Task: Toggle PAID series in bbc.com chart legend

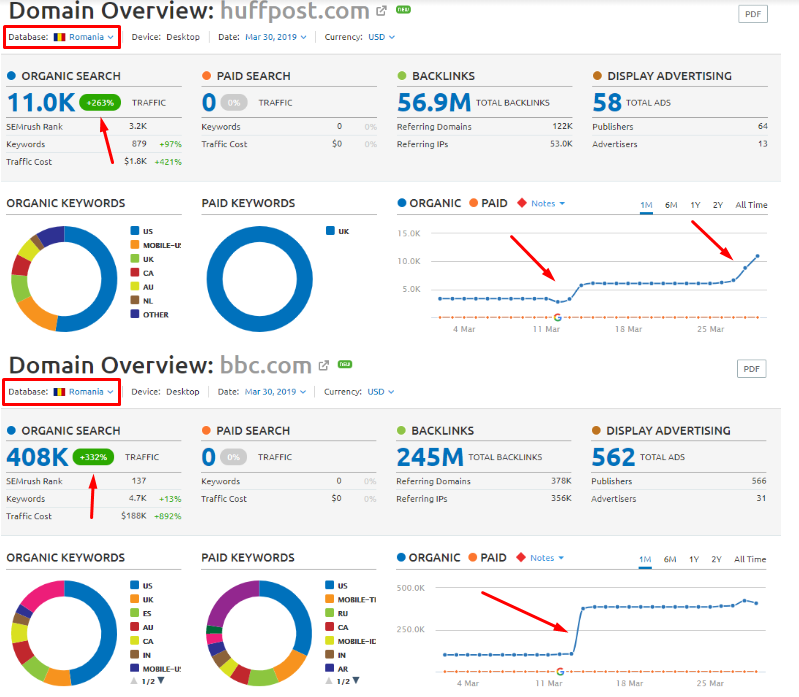Action: (487, 558)
